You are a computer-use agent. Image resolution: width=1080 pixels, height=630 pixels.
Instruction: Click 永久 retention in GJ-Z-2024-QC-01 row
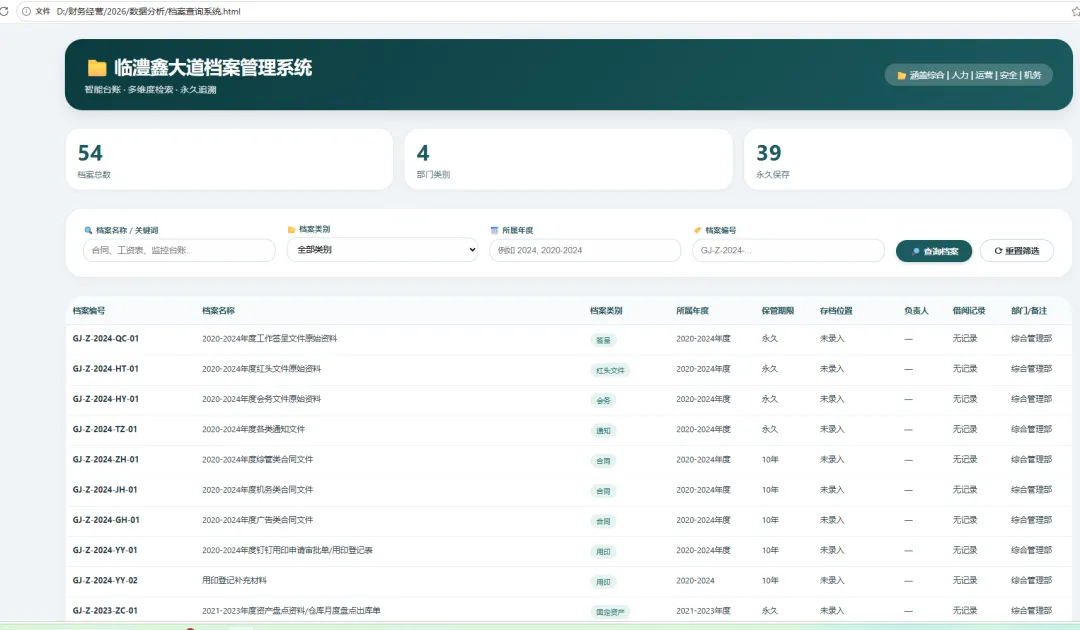pyautogui.click(x=769, y=338)
